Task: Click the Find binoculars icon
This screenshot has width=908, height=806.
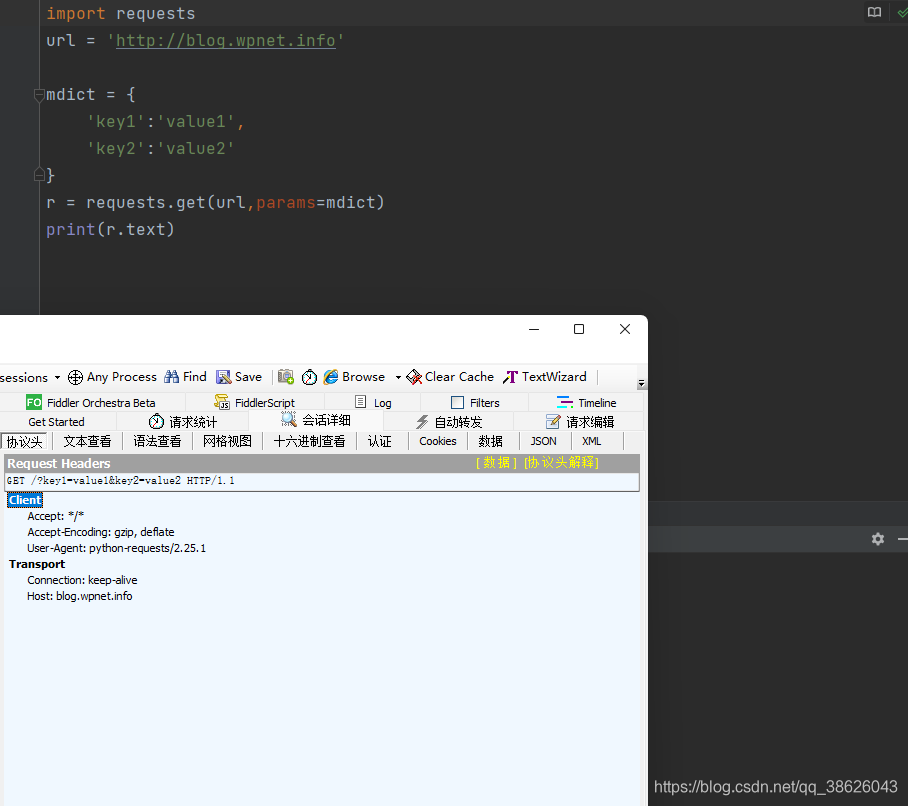Action: coord(171,377)
